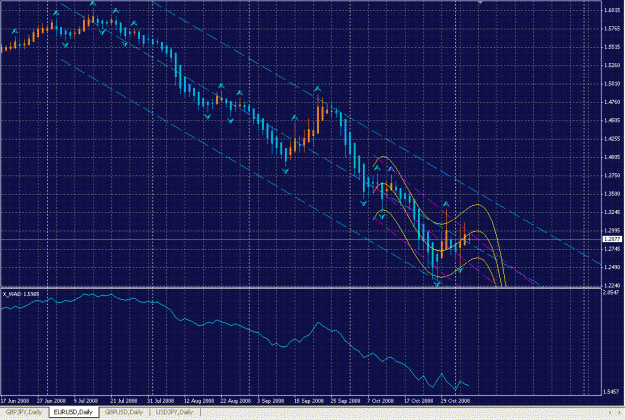625x420 pixels.
Task: Click the 7 Oct 2008 date label
Action: pos(380,401)
